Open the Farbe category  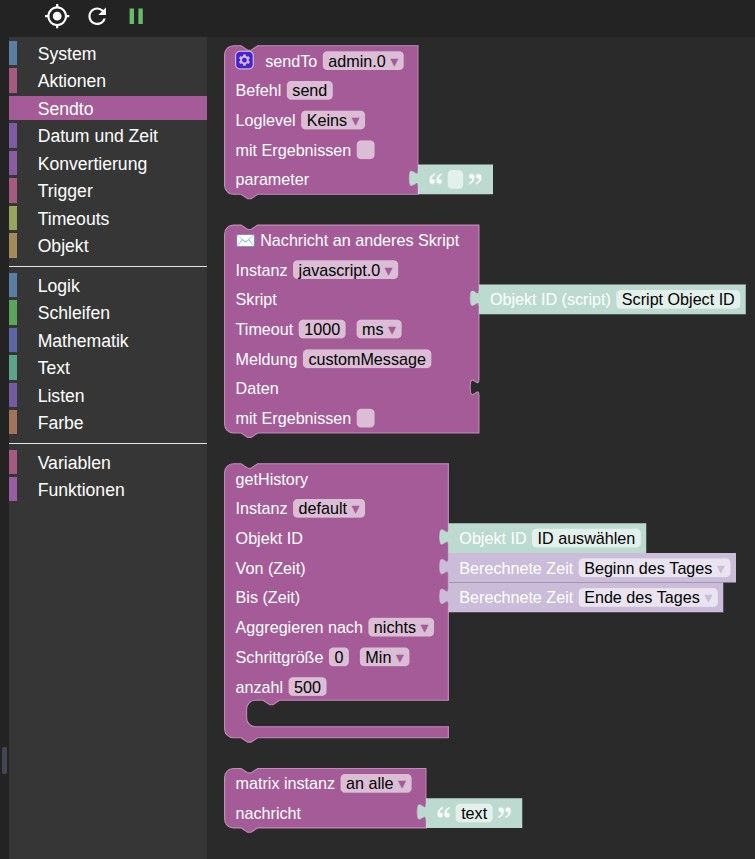(x=108, y=422)
